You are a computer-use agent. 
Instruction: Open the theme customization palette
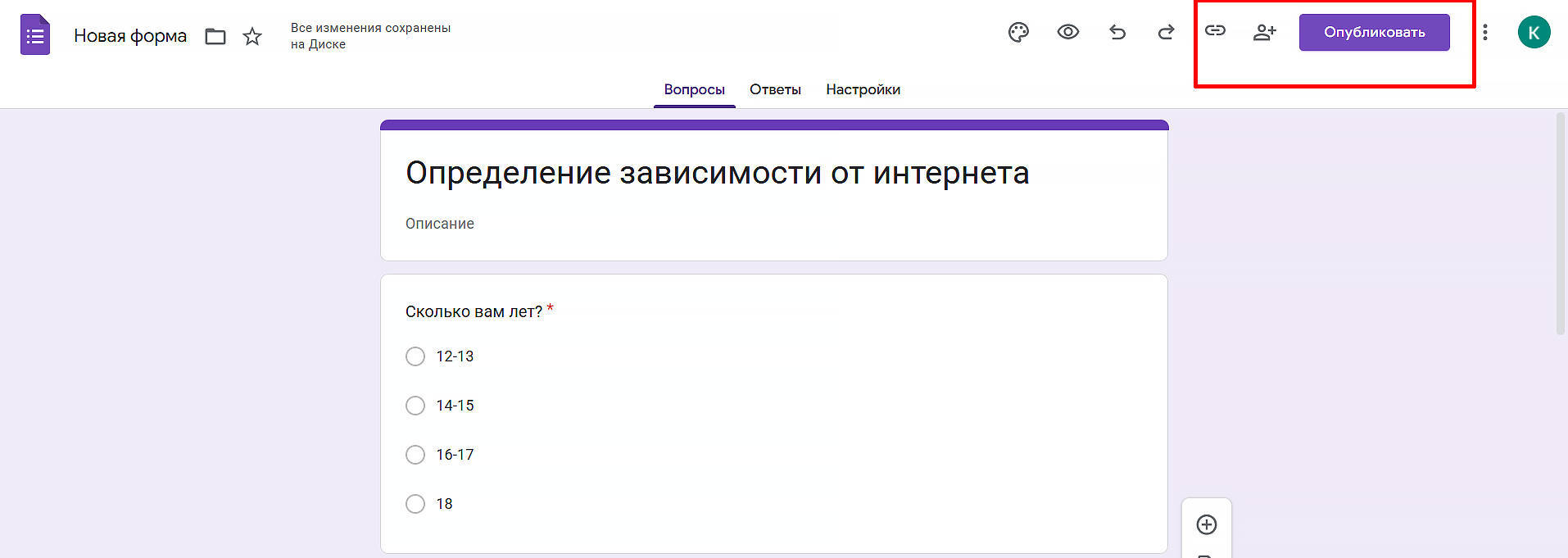1018,32
